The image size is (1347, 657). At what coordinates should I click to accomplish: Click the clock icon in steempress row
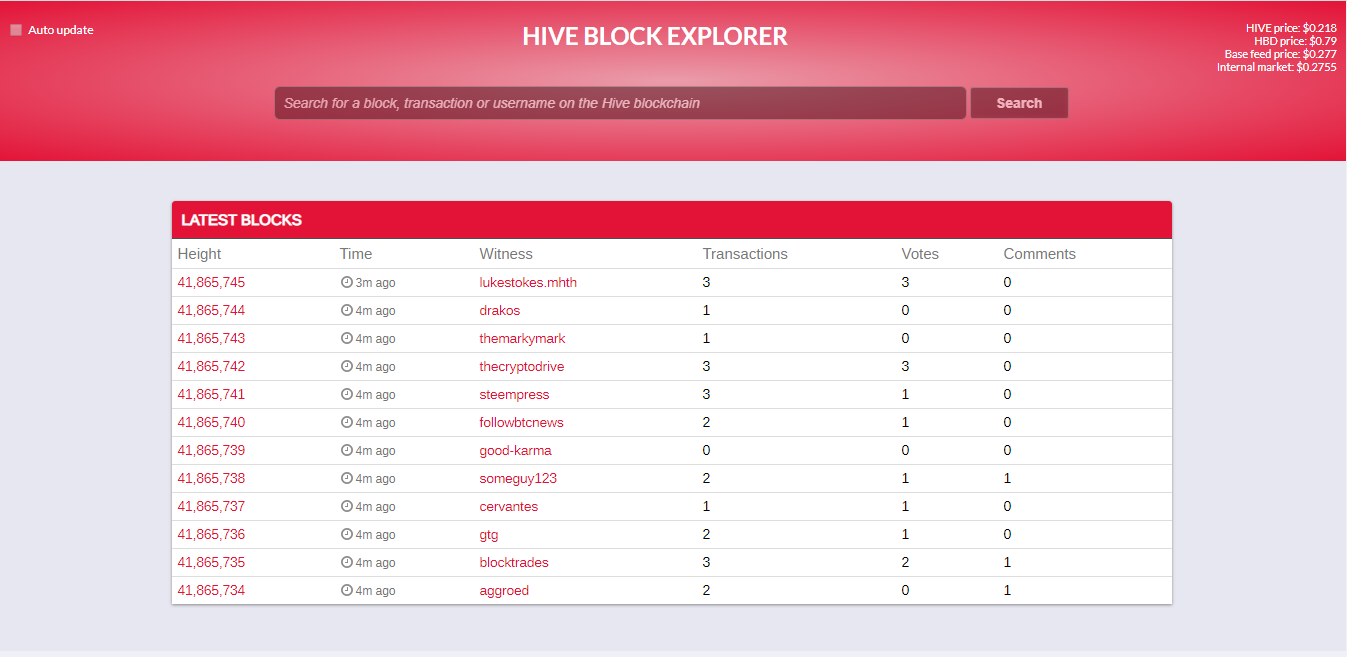click(x=347, y=394)
